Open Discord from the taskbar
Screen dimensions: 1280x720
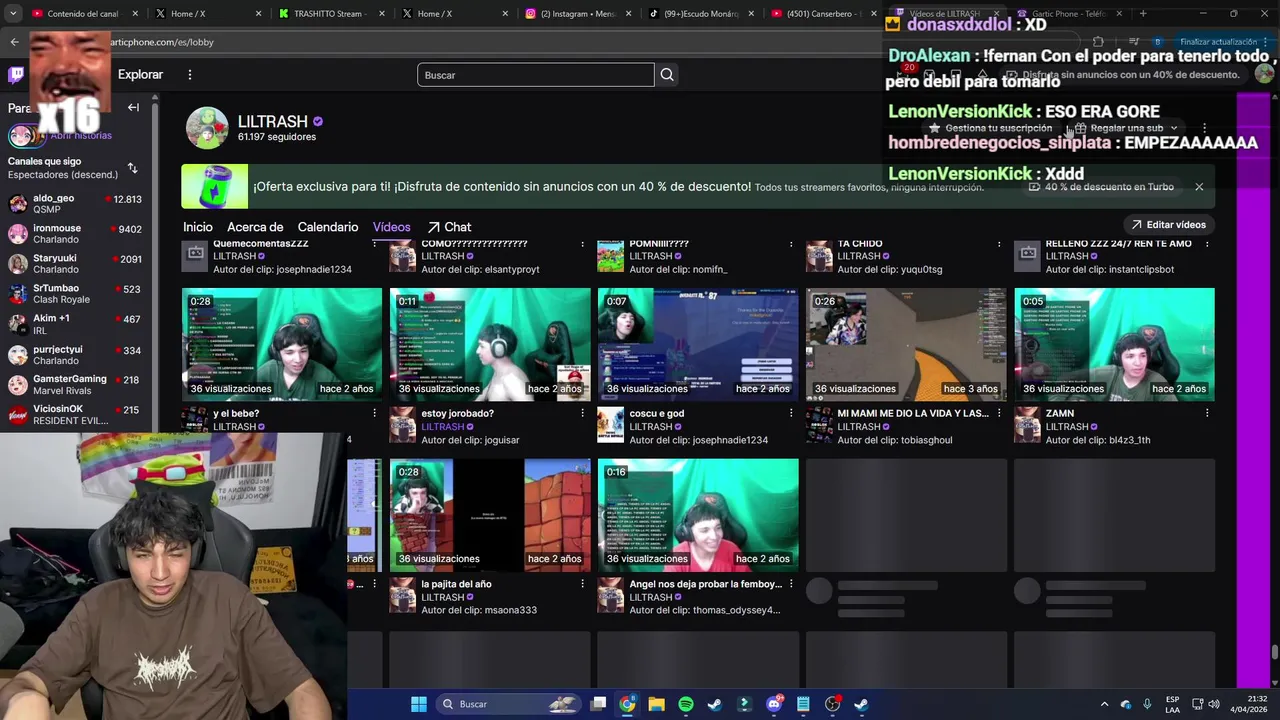(x=774, y=704)
